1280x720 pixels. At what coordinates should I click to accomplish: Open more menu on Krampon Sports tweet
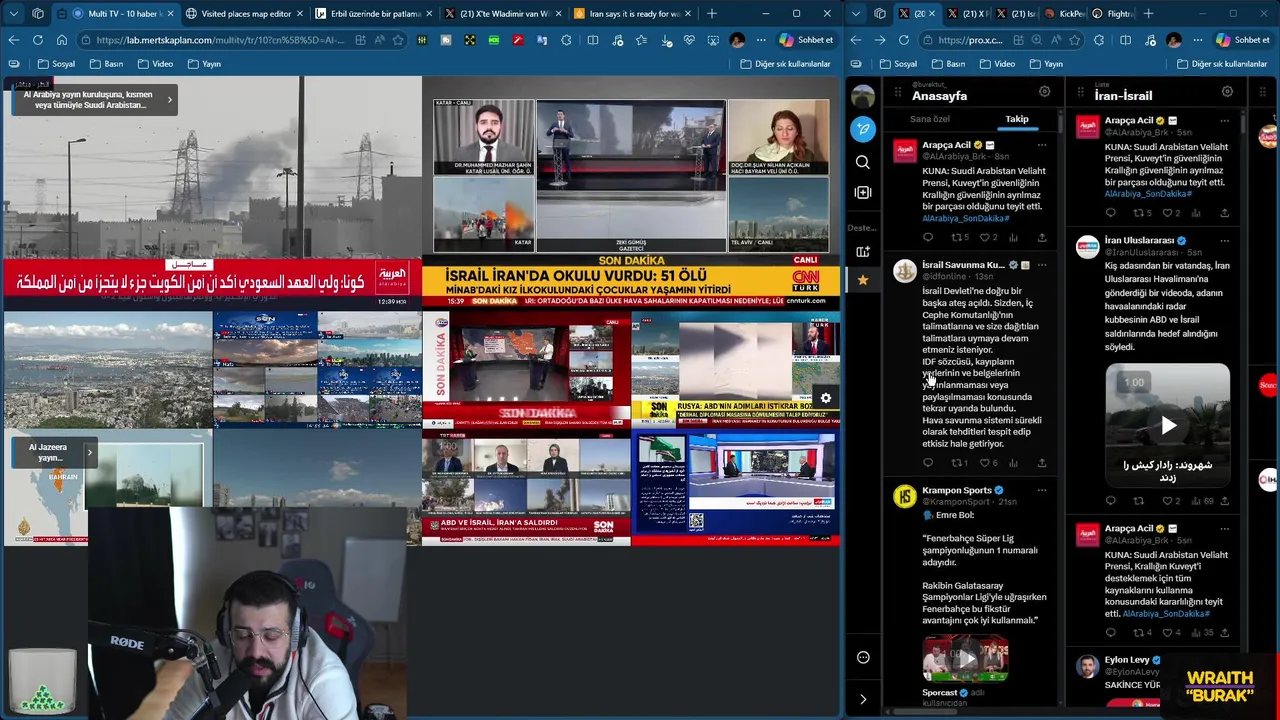(1041, 490)
